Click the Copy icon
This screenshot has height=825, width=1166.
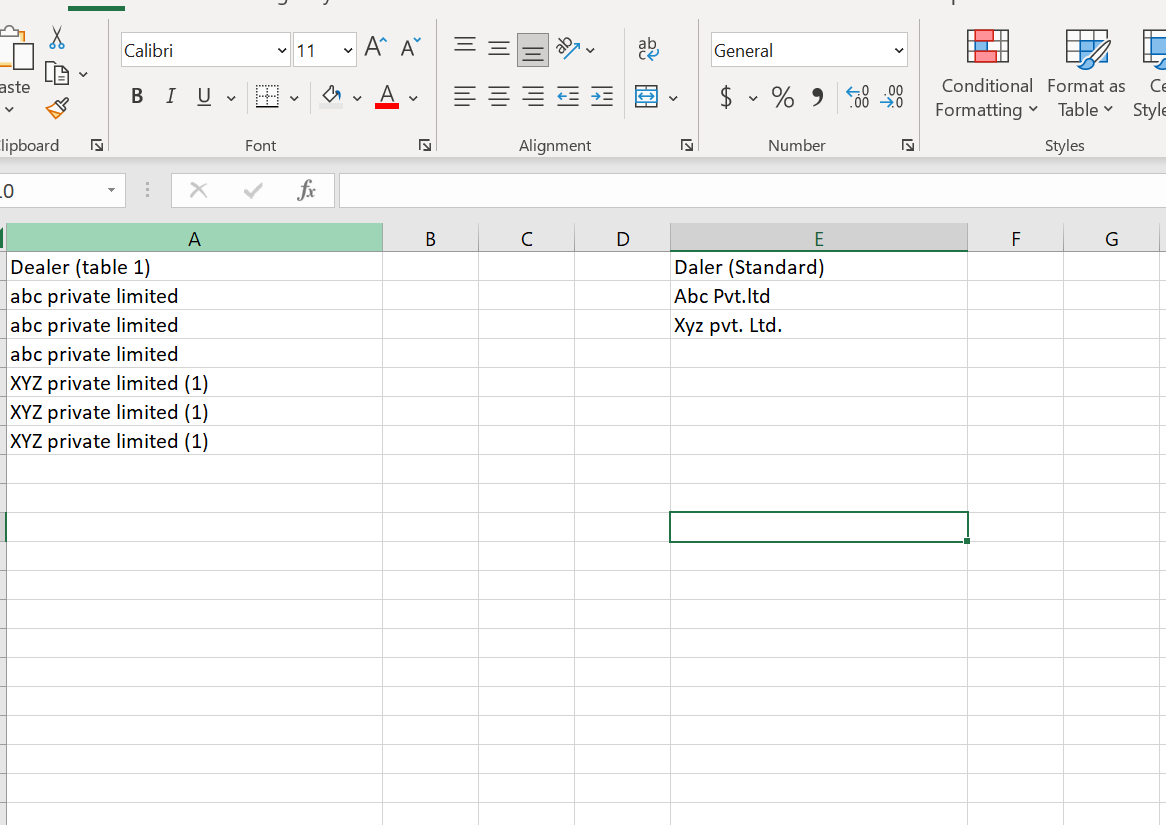coord(57,74)
